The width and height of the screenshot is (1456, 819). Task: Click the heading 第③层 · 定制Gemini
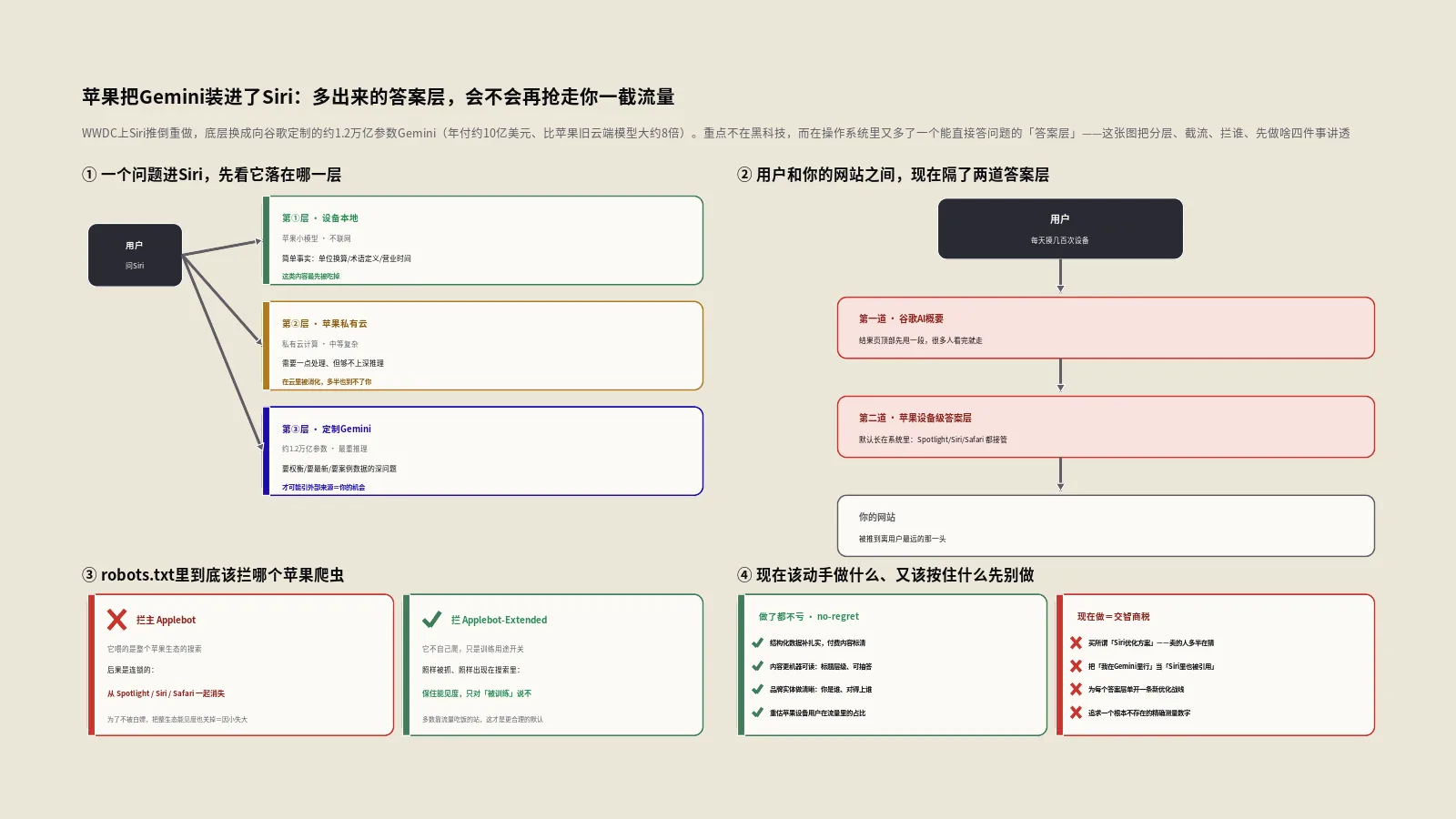tap(326, 430)
